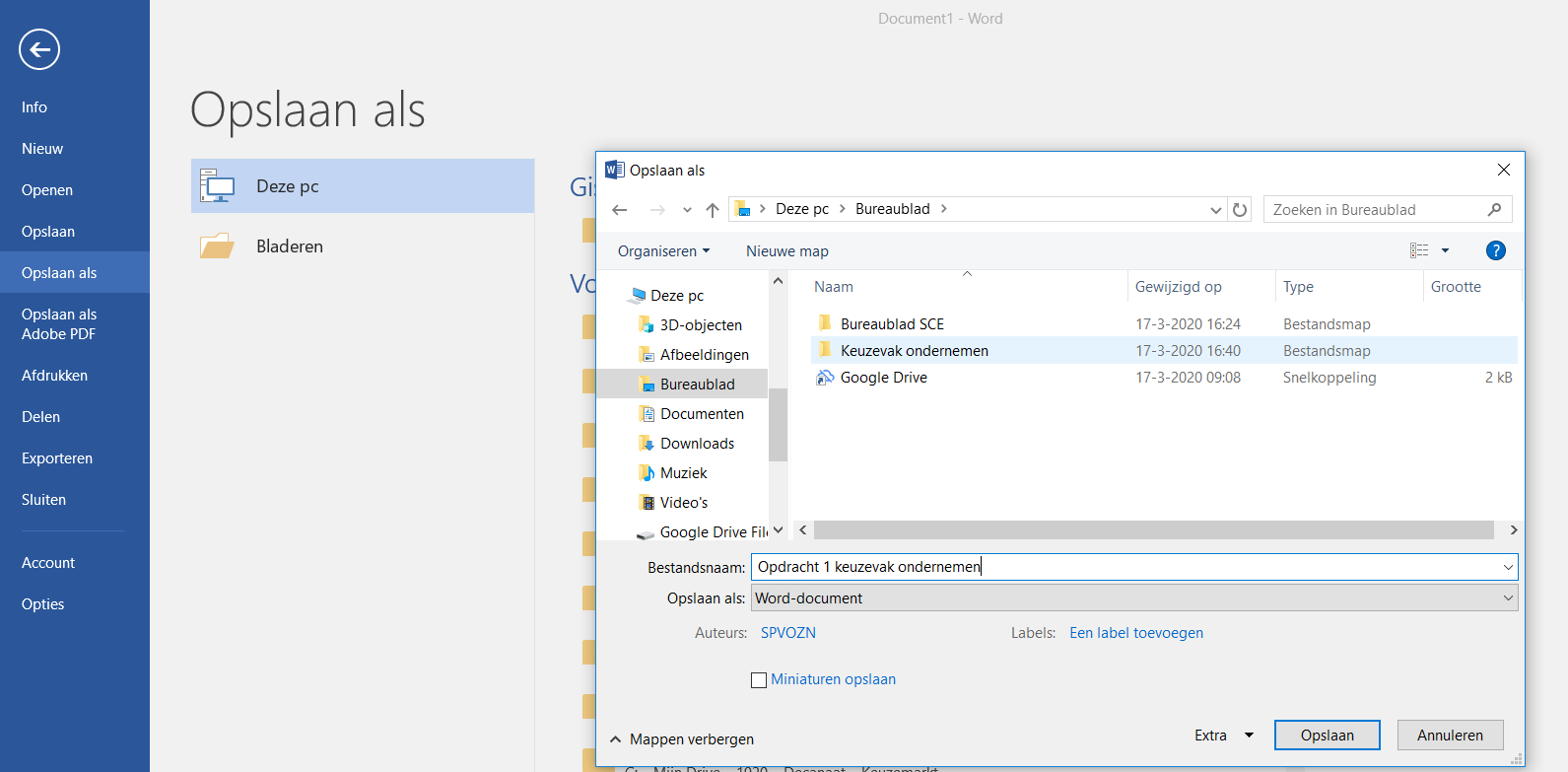1568x772 pixels.
Task: Open the recent locations dropdown arrow
Action: point(687,210)
